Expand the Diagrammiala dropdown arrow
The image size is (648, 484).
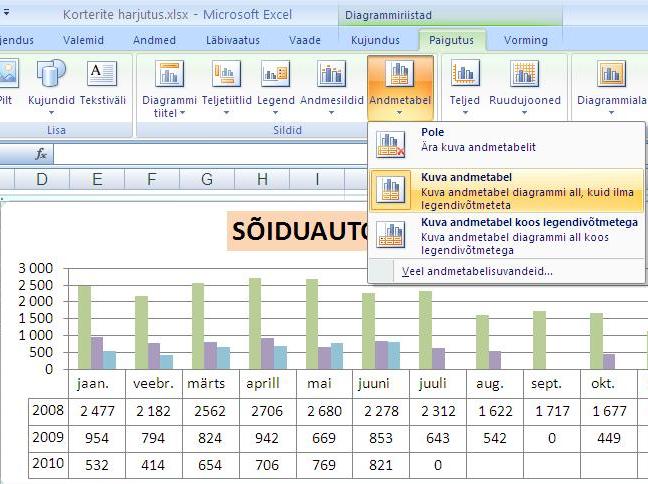point(611,112)
